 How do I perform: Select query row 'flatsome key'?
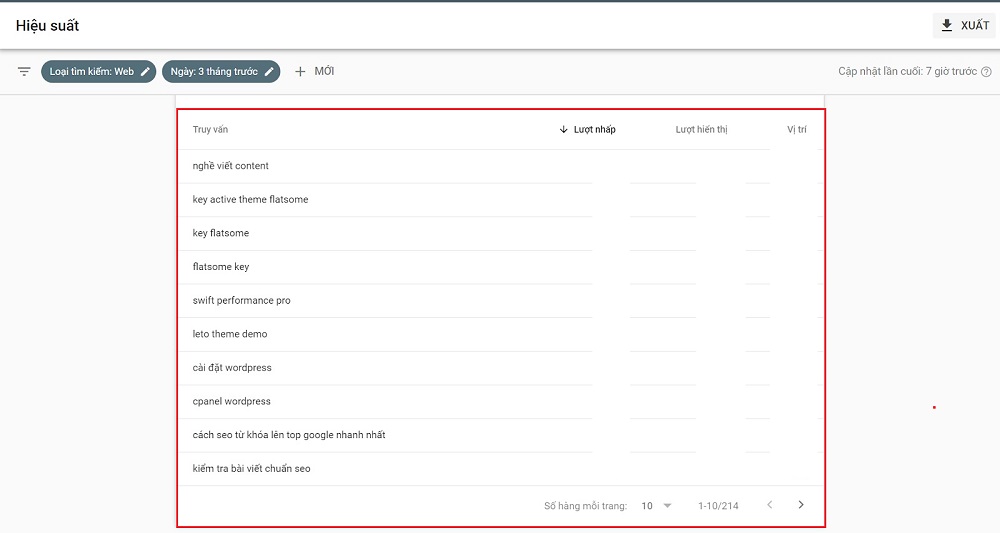[500, 267]
